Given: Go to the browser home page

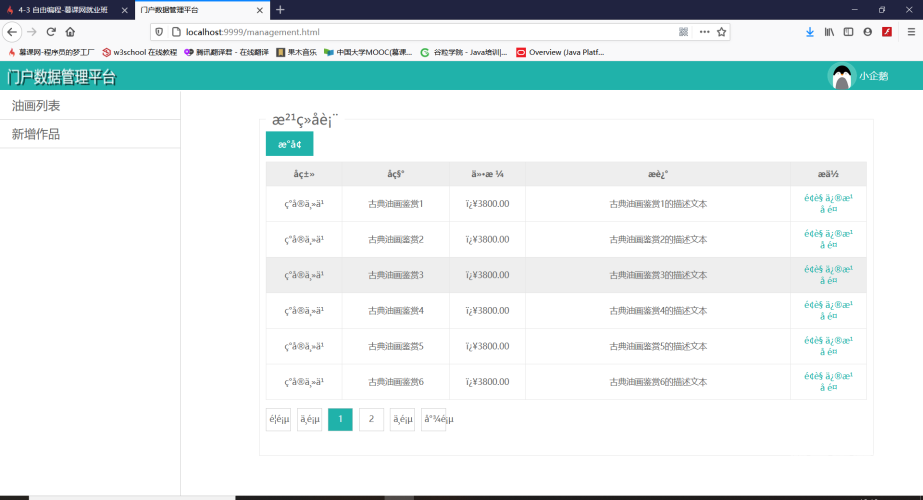Looking at the screenshot, I should pyautogui.click(x=70, y=32).
